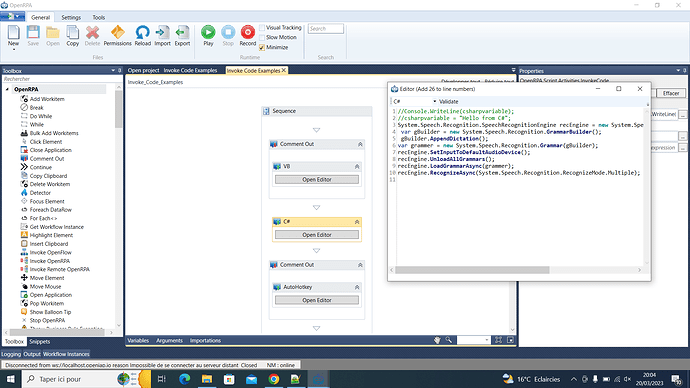Open the Arguments panel in designer

pyautogui.click(x=169, y=340)
